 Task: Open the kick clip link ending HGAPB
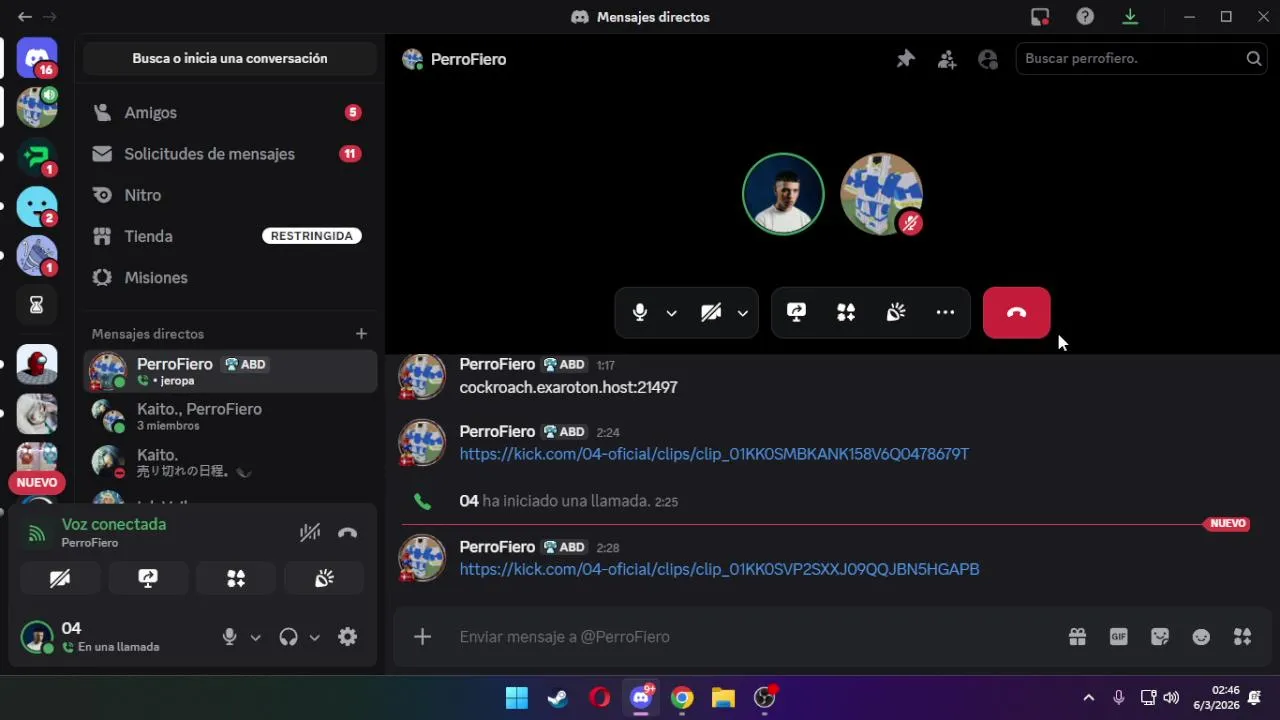pyautogui.click(x=719, y=569)
